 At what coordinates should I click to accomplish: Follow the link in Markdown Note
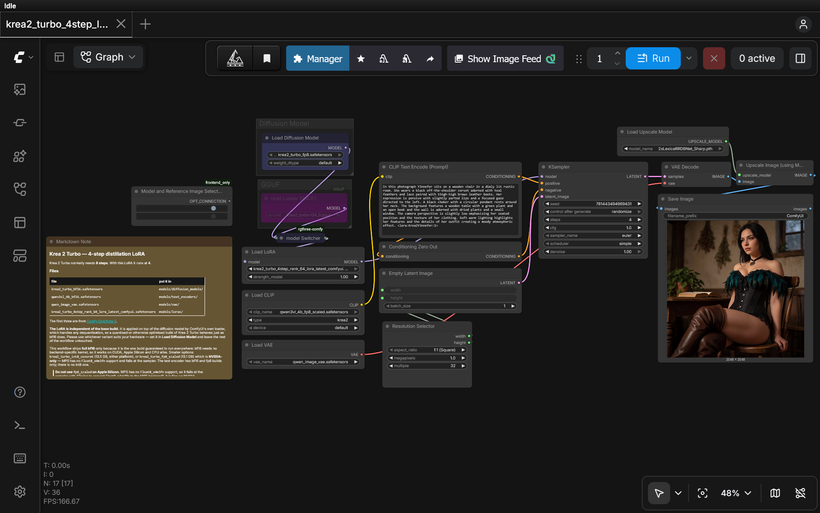[101, 321]
